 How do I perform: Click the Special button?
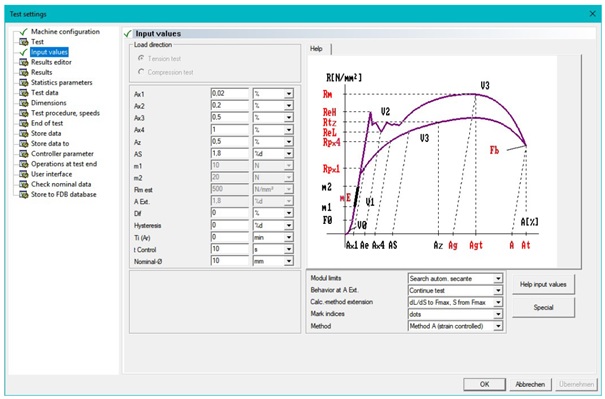click(x=543, y=308)
